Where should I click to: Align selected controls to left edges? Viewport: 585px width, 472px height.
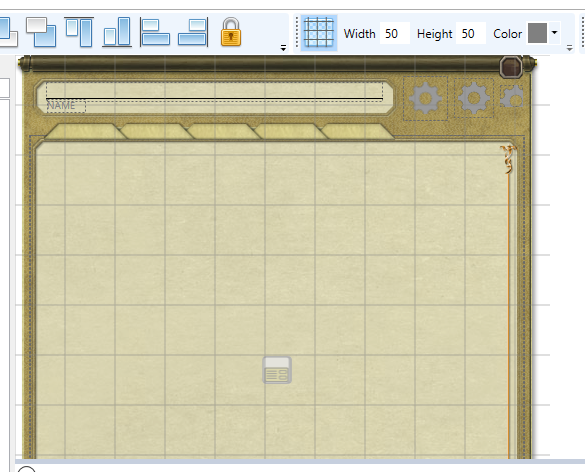click(x=154, y=32)
